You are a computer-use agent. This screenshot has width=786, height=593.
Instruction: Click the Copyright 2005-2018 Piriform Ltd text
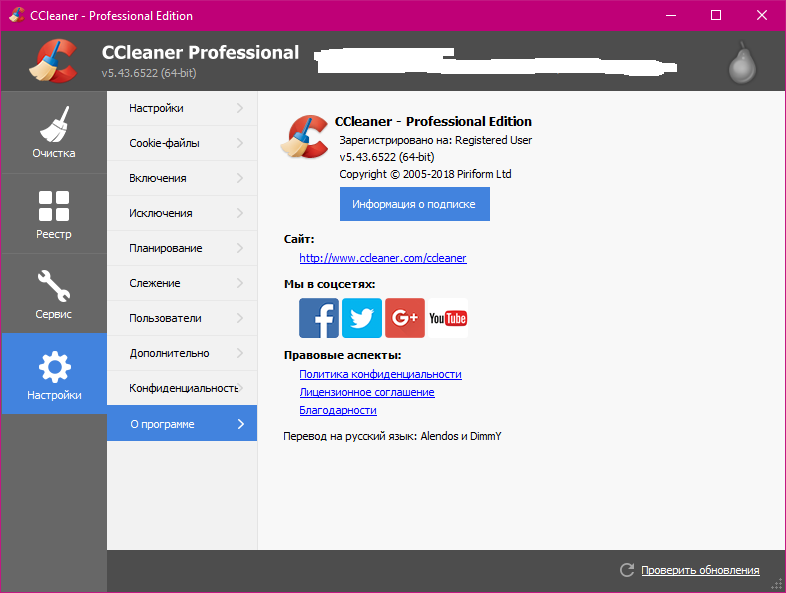point(425,174)
